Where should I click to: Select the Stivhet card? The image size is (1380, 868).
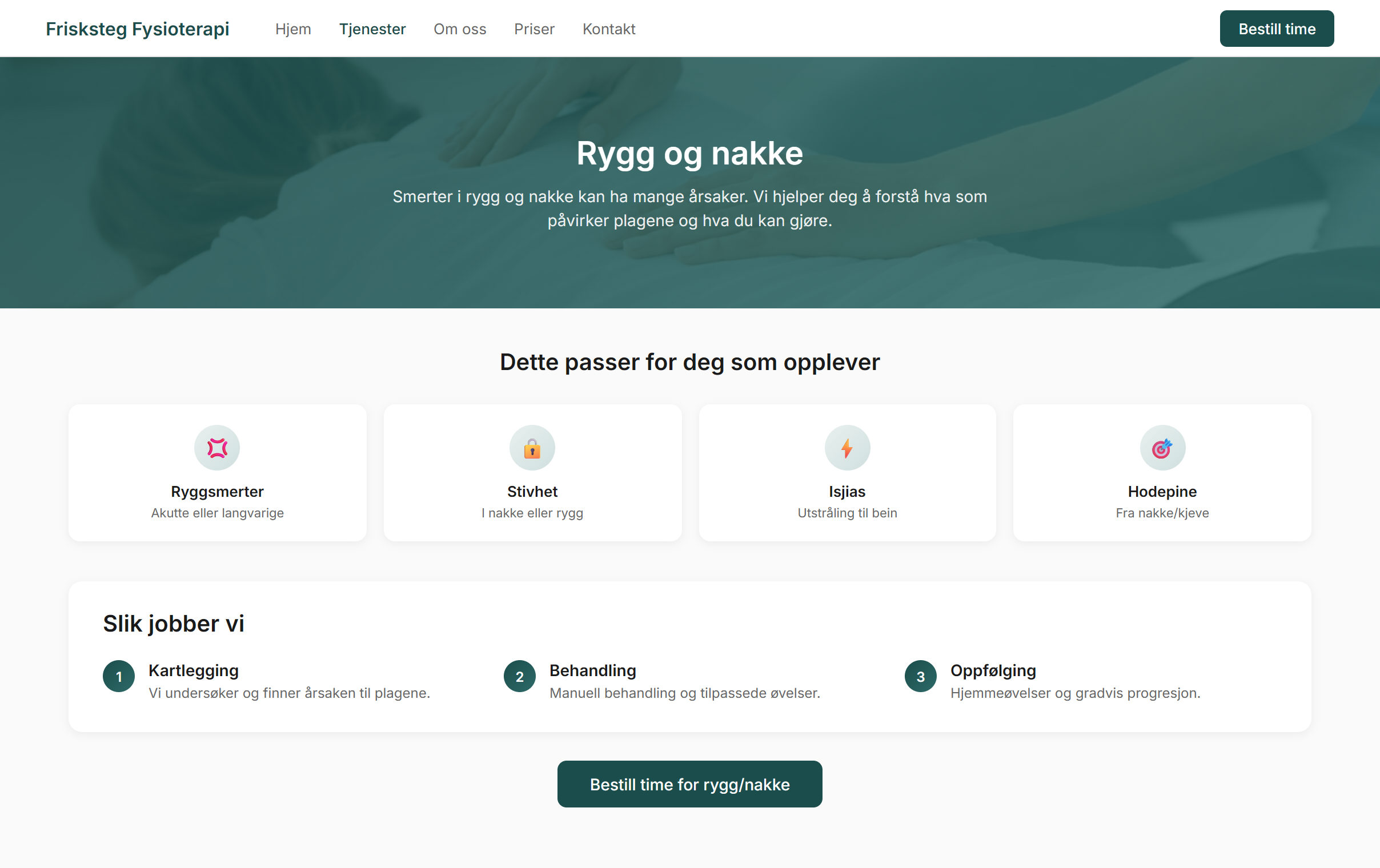[532, 473]
